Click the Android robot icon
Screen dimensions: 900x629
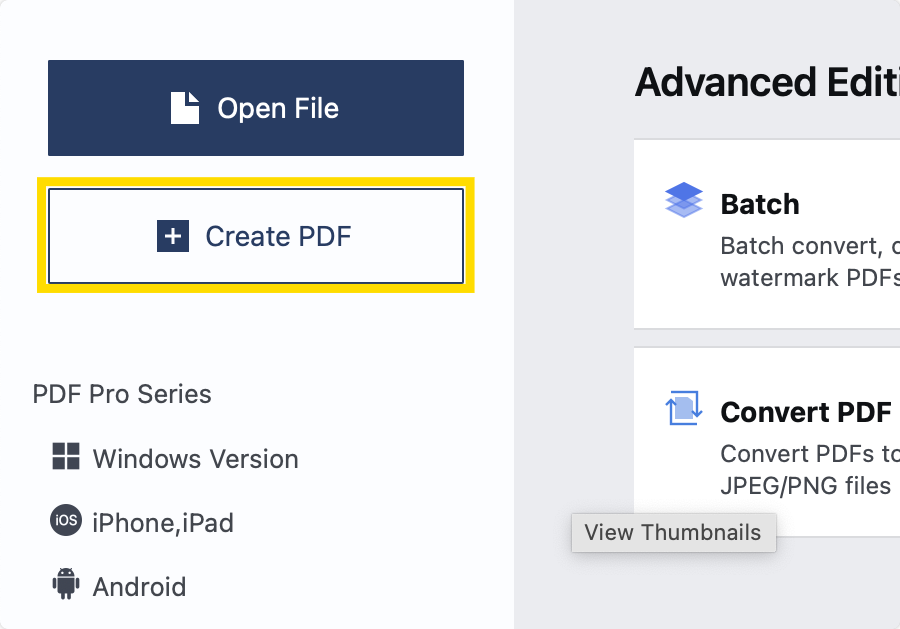pyautogui.click(x=66, y=584)
